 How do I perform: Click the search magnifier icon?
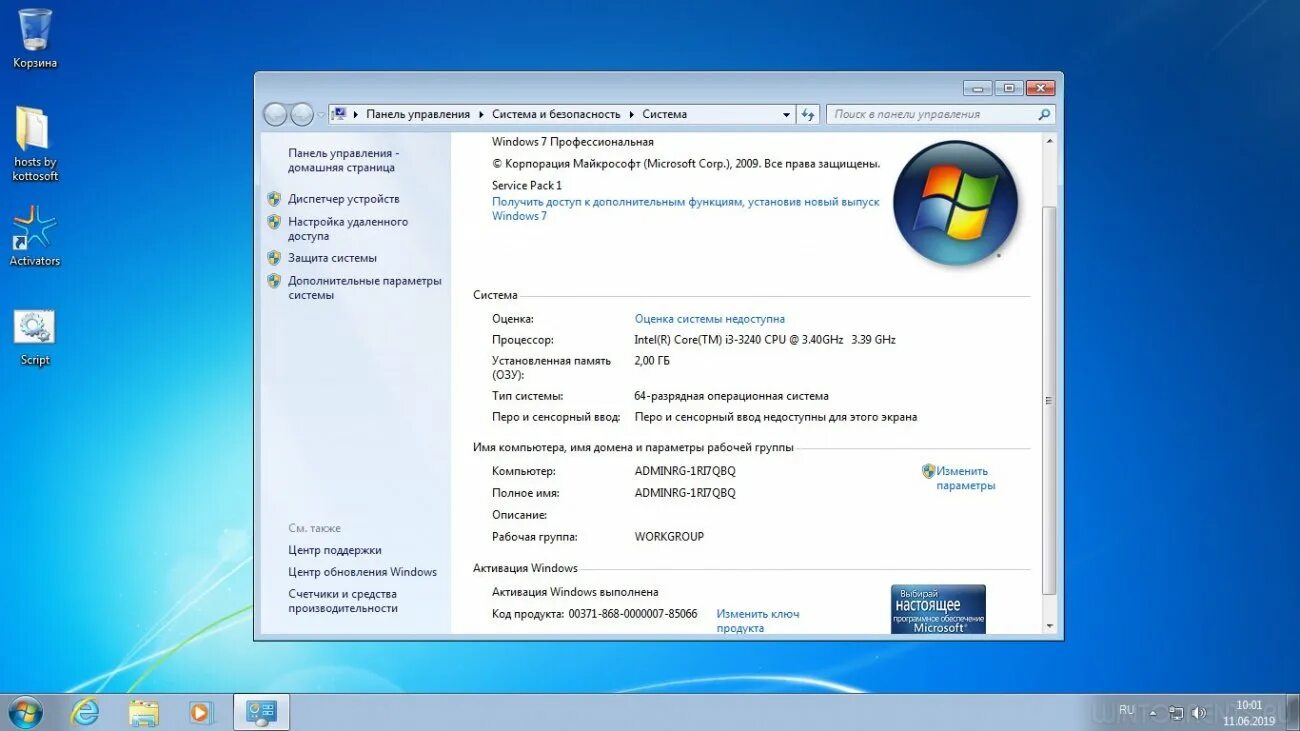click(x=1044, y=114)
